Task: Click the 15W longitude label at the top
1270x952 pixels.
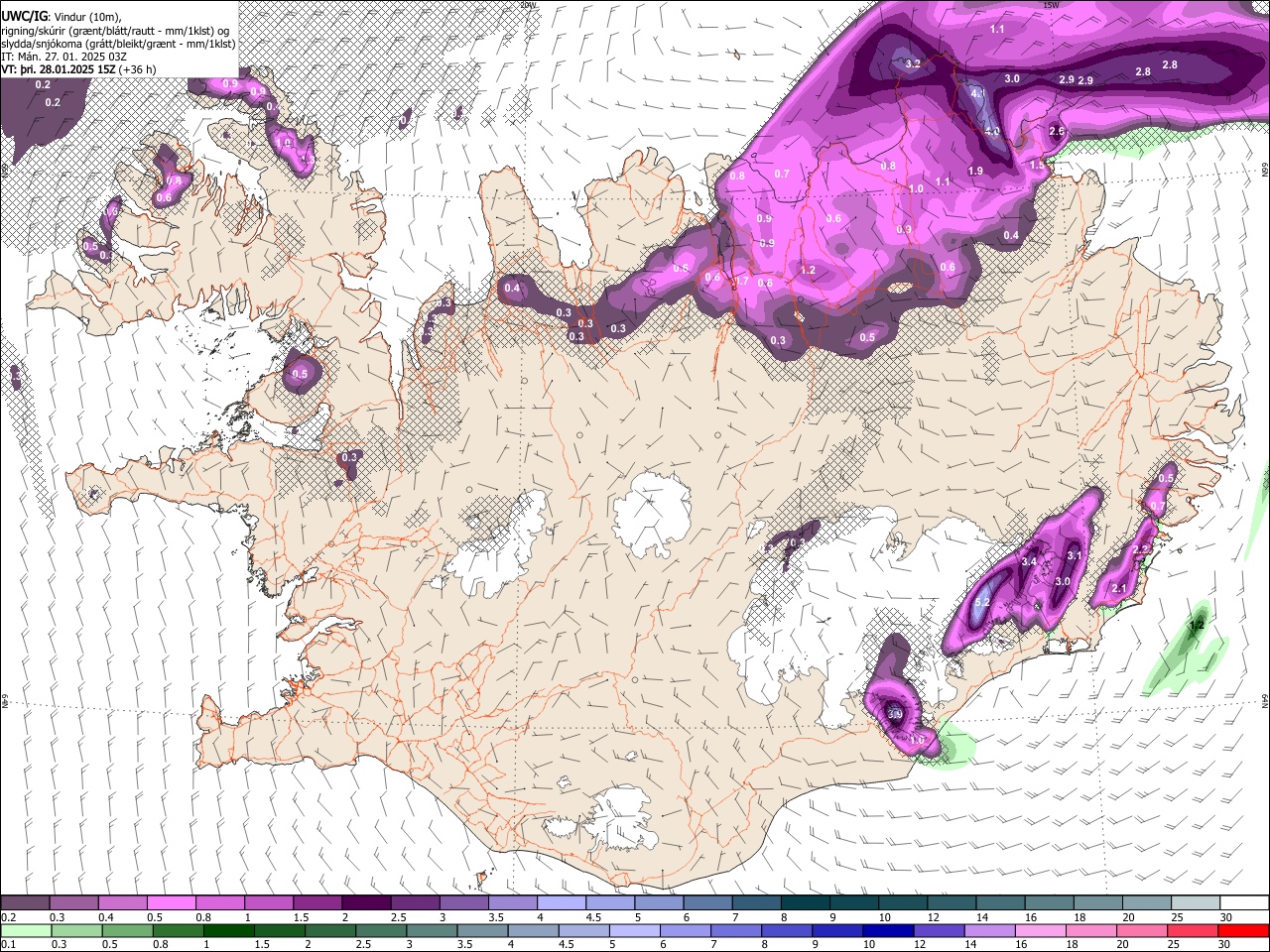Action: (1052, 5)
